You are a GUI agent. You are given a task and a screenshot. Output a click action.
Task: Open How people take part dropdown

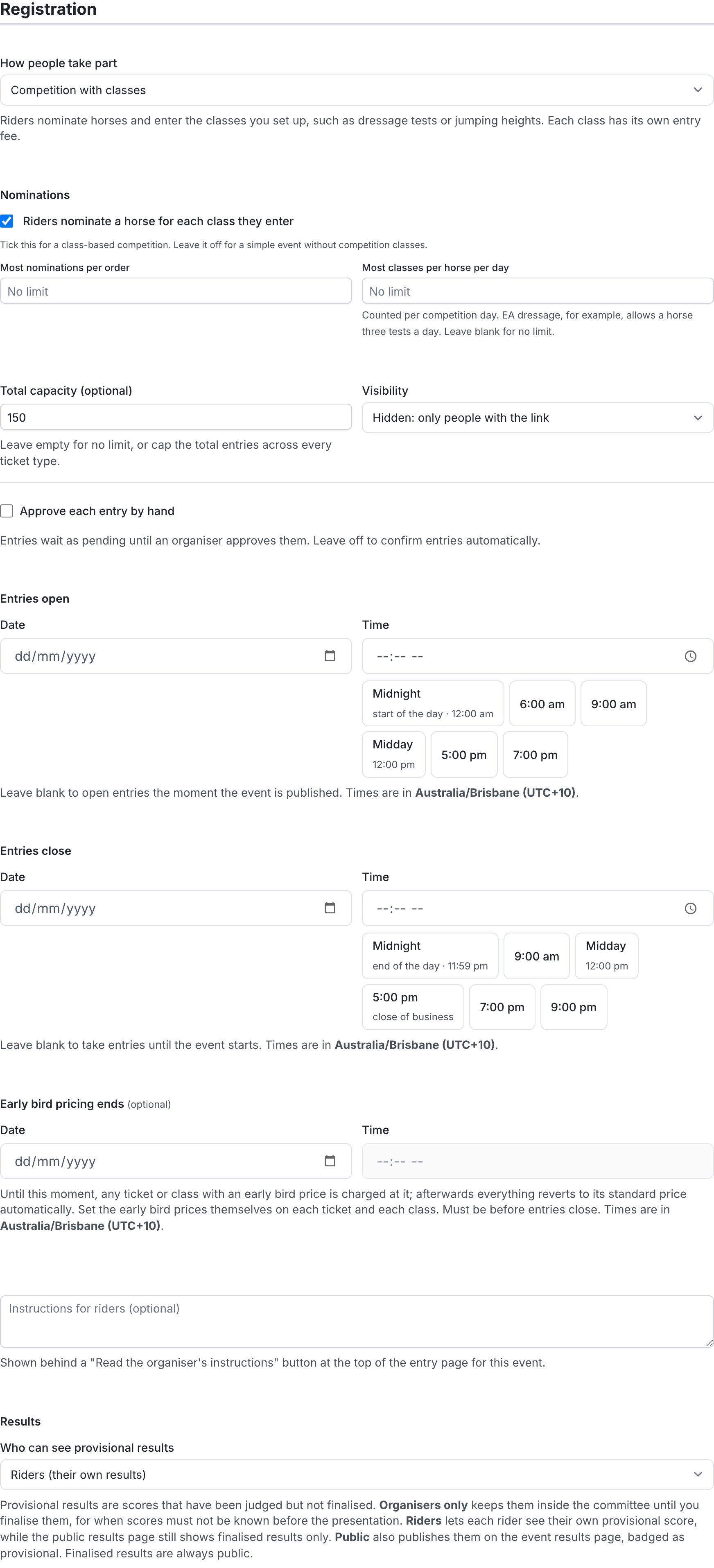357,90
